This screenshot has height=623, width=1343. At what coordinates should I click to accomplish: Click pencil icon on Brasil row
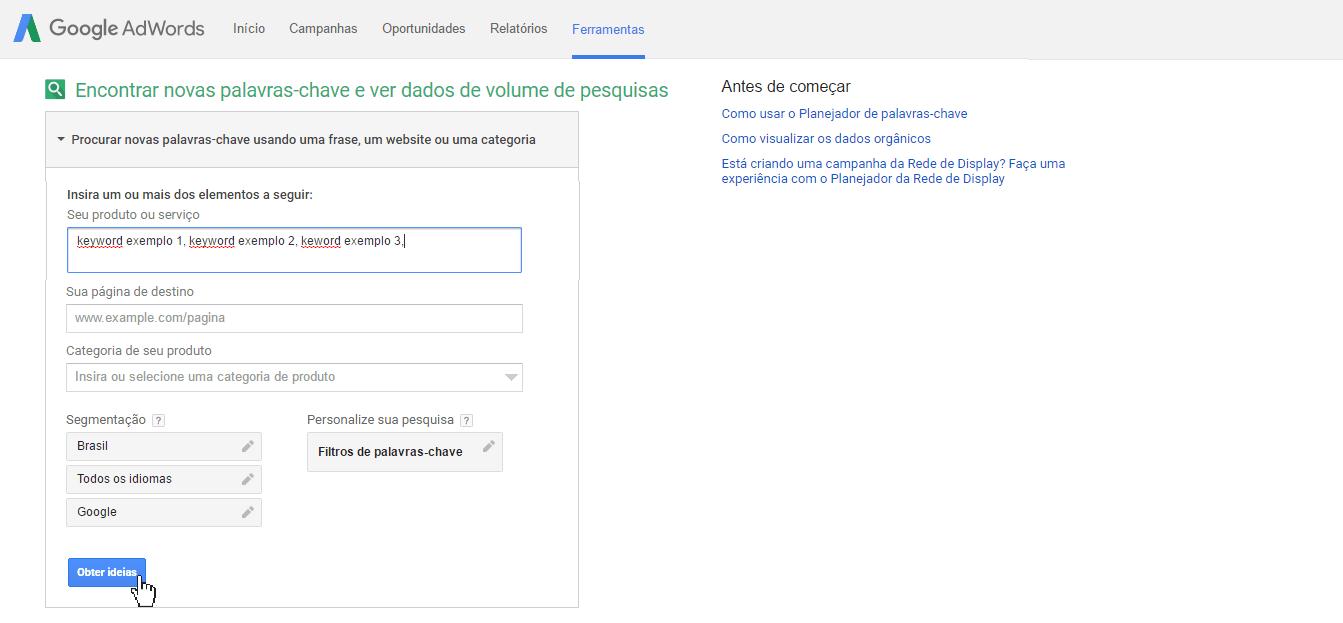pos(247,446)
